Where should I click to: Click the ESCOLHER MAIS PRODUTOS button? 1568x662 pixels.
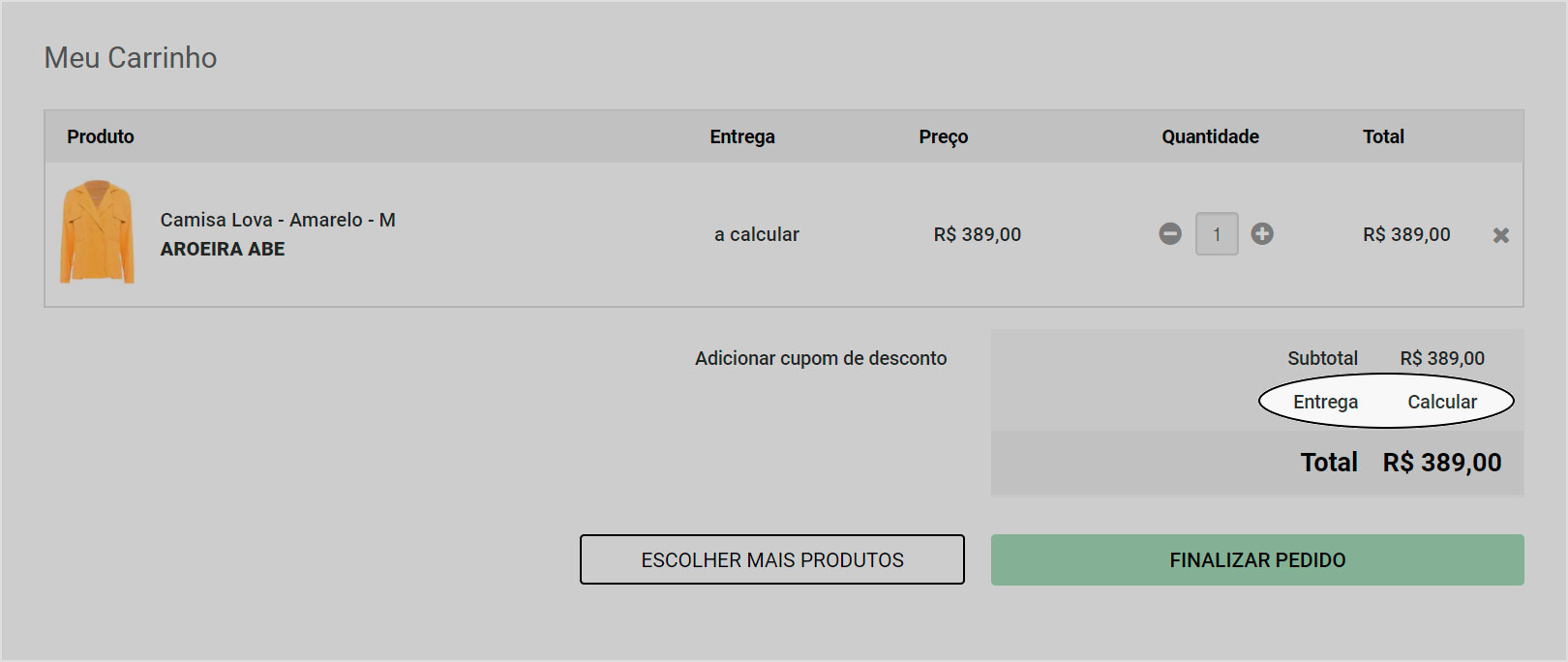(772, 559)
